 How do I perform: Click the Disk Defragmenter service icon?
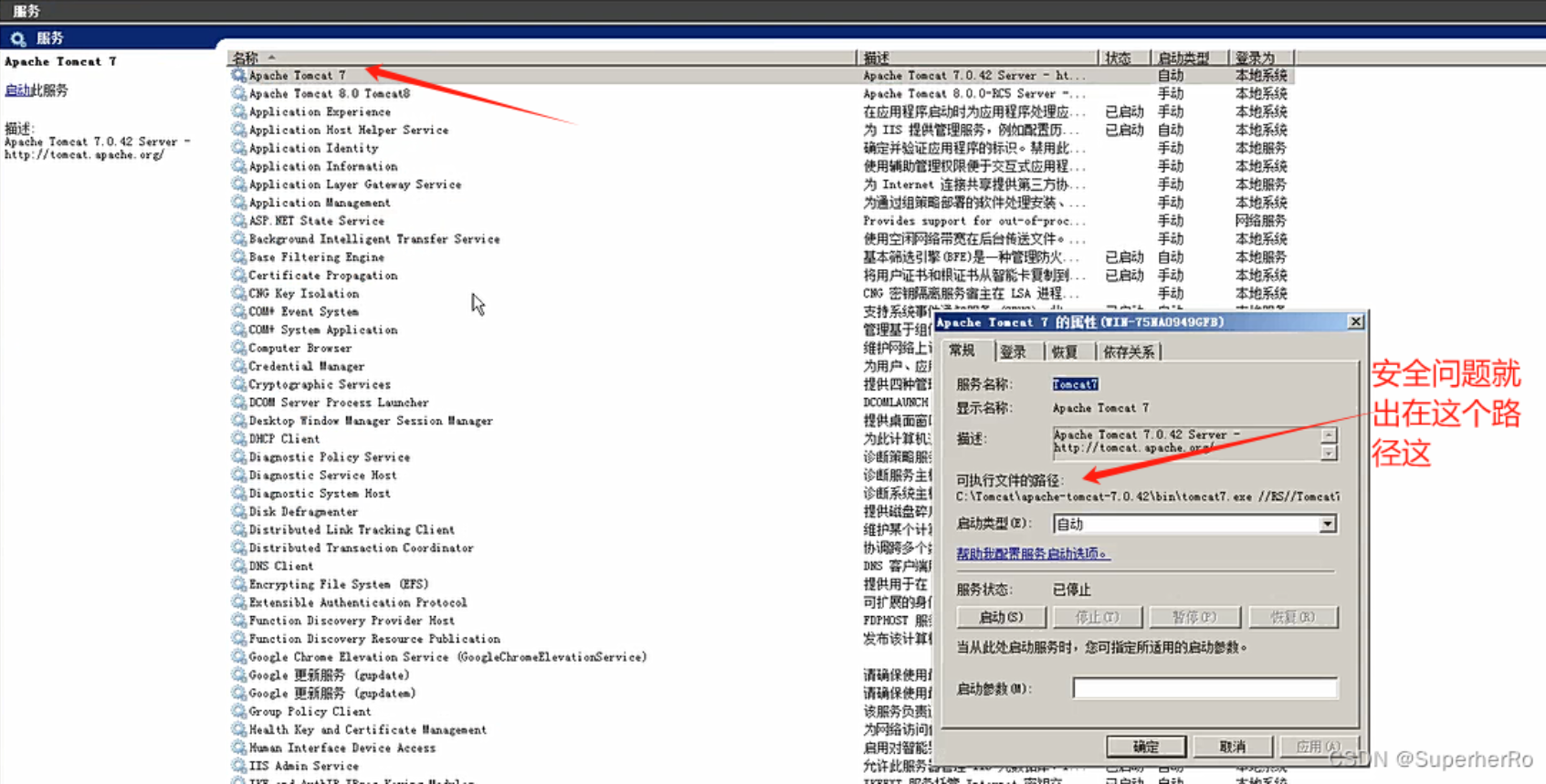[x=239, y=512]
